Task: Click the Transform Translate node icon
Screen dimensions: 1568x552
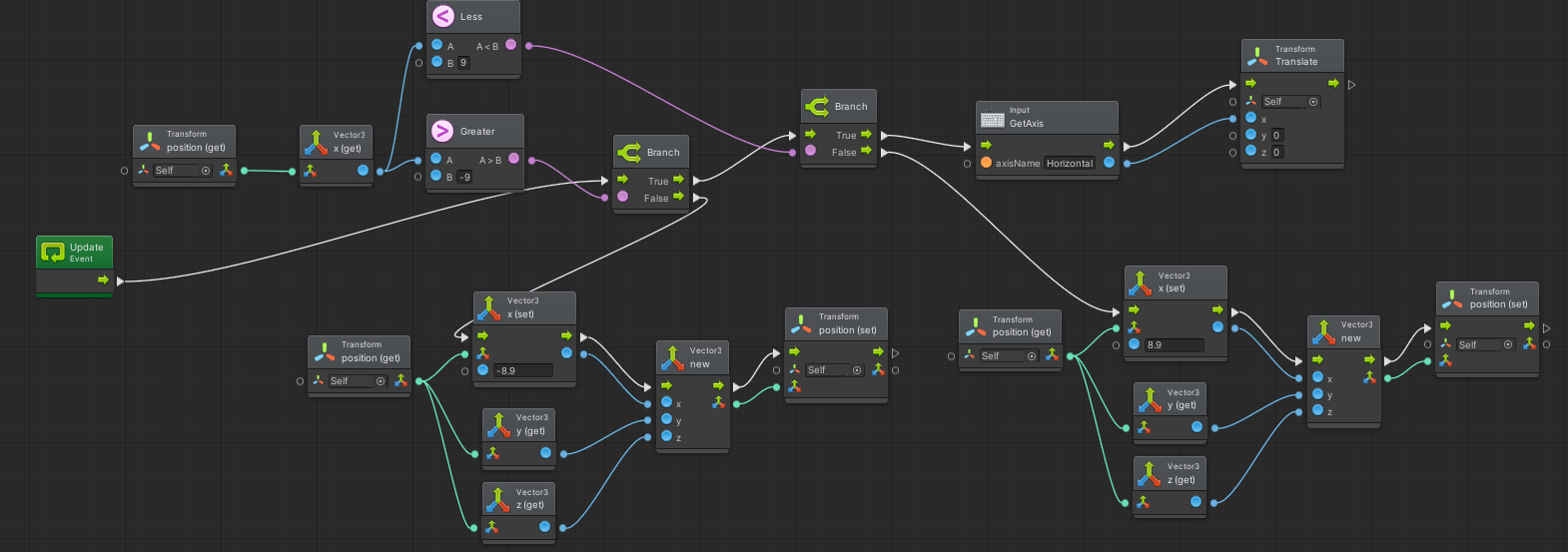Action: [1257, 56]
